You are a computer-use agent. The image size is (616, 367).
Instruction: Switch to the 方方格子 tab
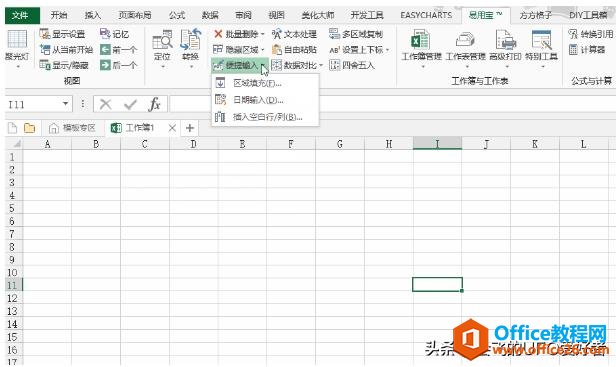point(535,15)
